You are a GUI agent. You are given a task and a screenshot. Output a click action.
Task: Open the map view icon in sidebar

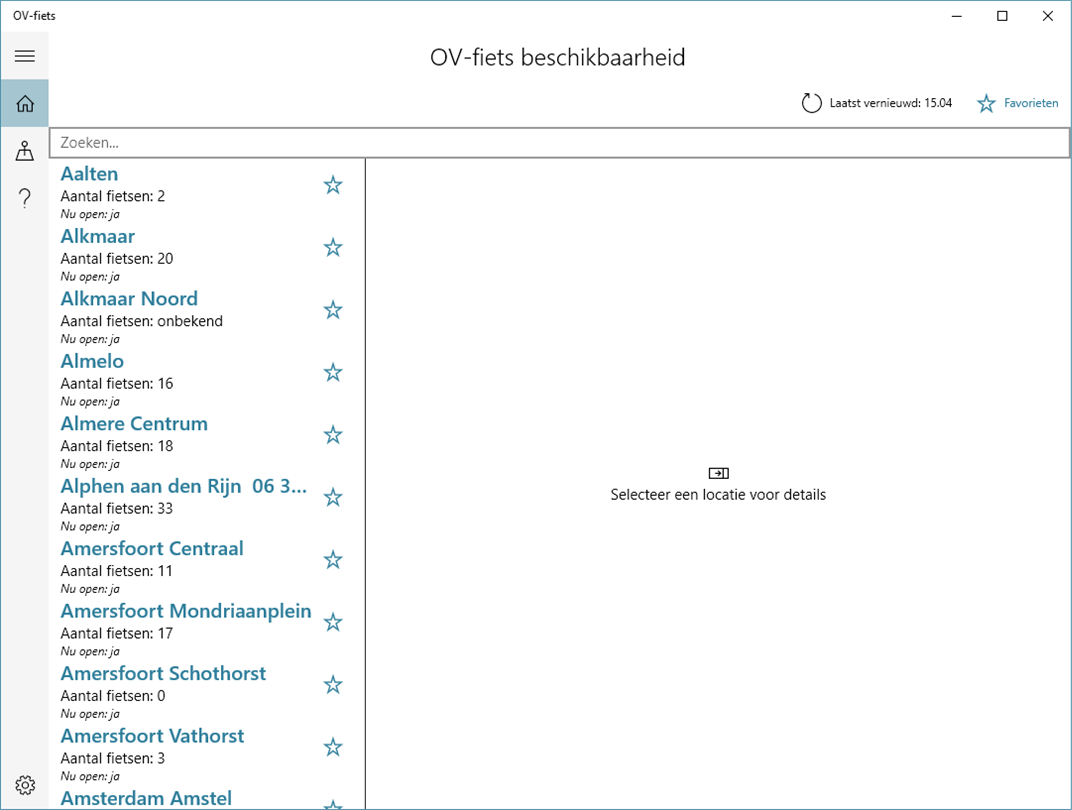[x=25, y=150]
